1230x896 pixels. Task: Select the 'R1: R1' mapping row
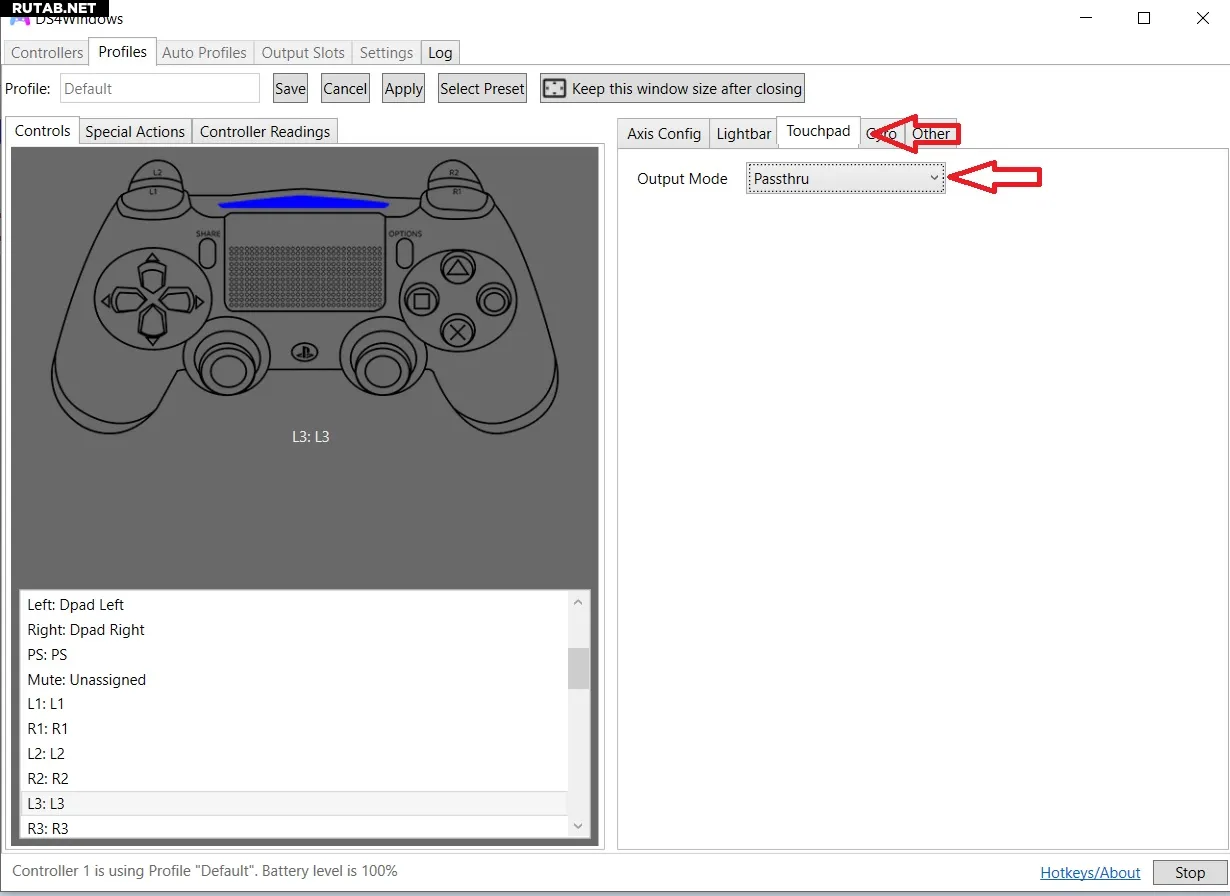[293, 729]
